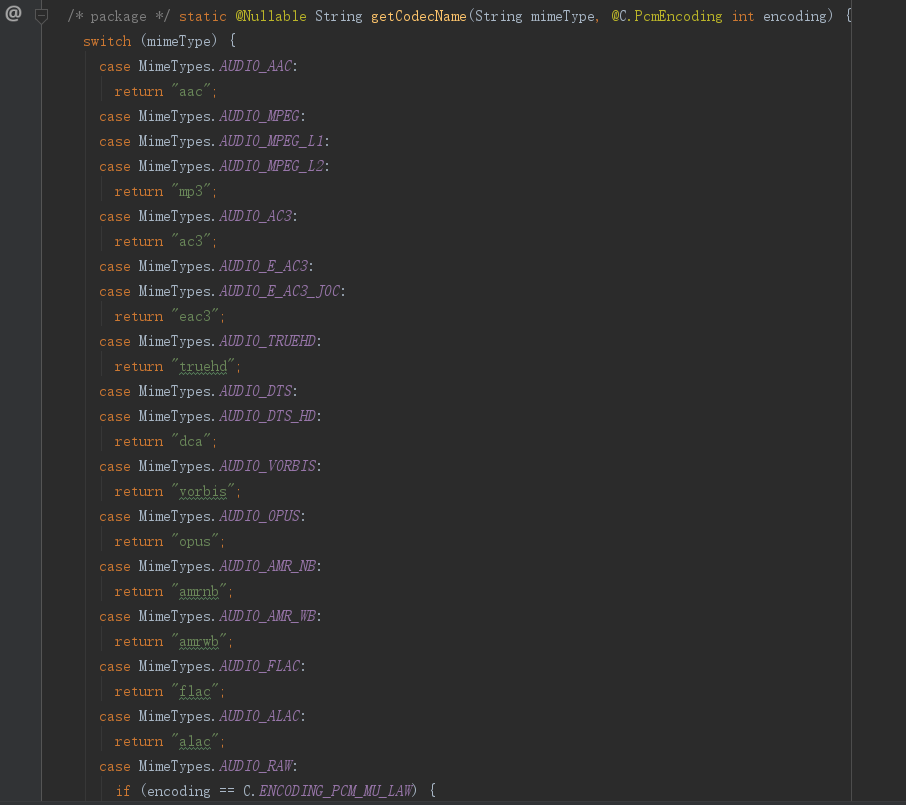Click the @C.PcmEncoding annotation
The image size is (906, 805).
click(667, 16)
